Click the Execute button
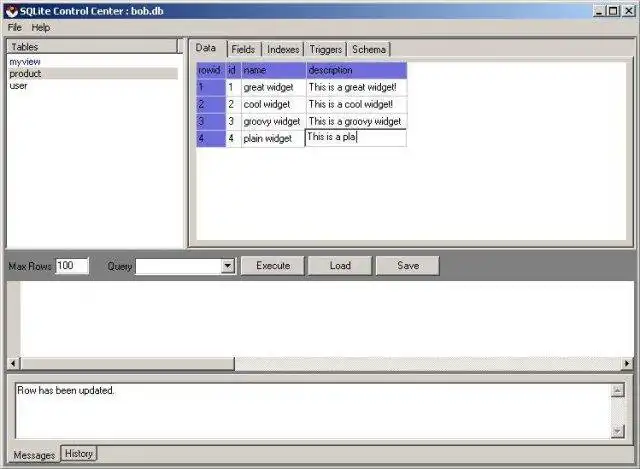This screenshot has height=469, width=640. [x=273, y=266]
